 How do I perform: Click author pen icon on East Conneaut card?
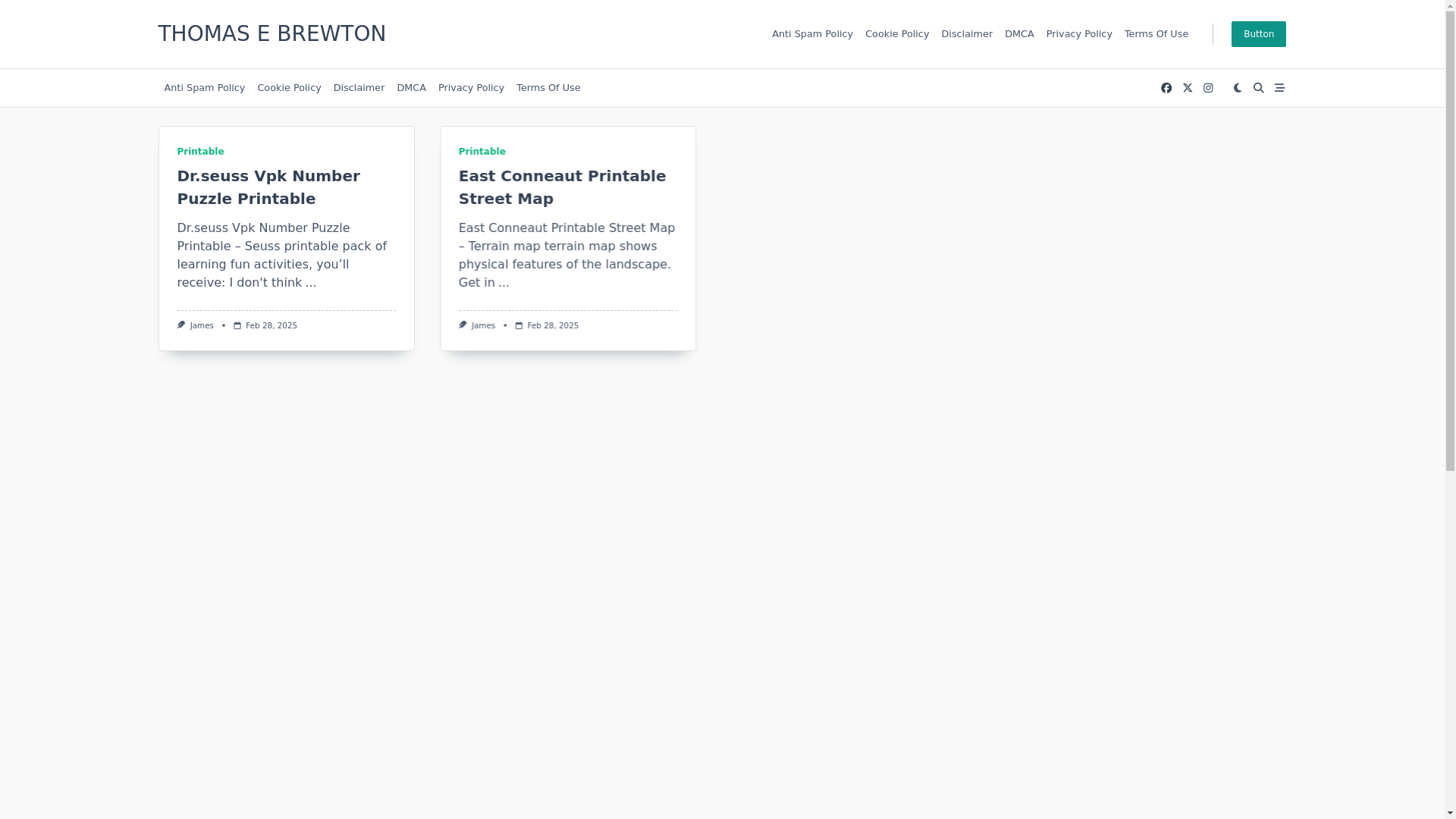[463, 325]
